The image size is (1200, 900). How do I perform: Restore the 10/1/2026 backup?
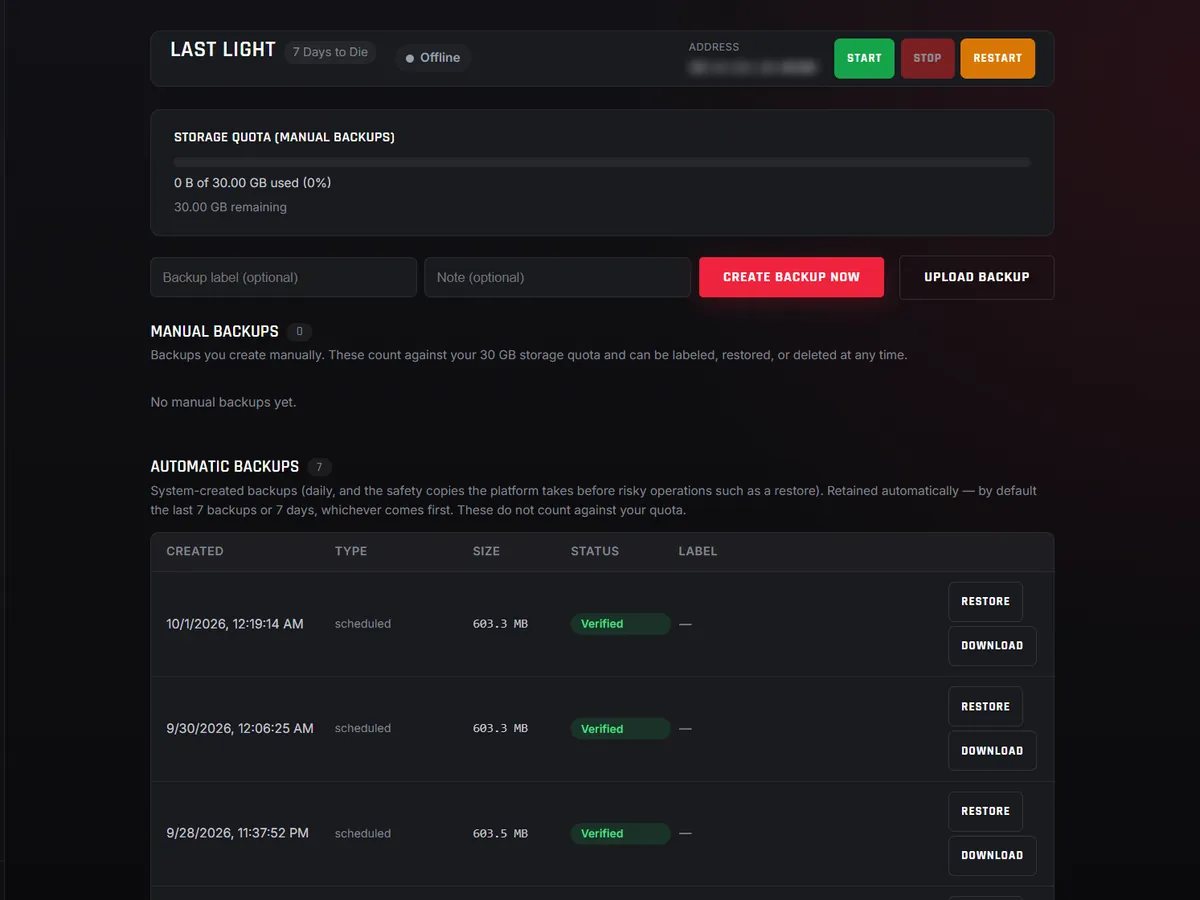985,601
